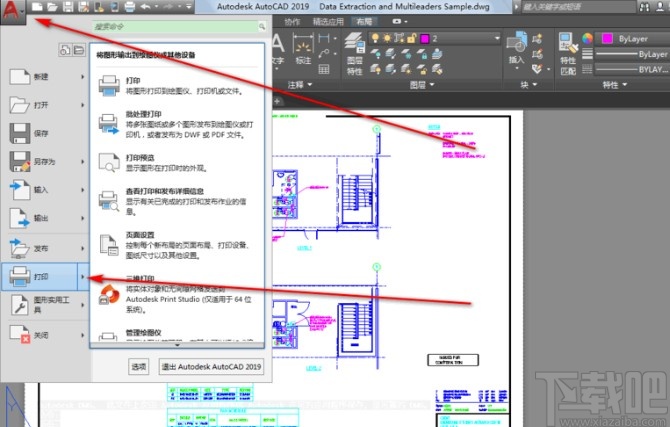Click the Save As icon in quick access toolbar
The height and width of the screenshot is (427, 670).
pyautogui.click(x=83, y=6)
